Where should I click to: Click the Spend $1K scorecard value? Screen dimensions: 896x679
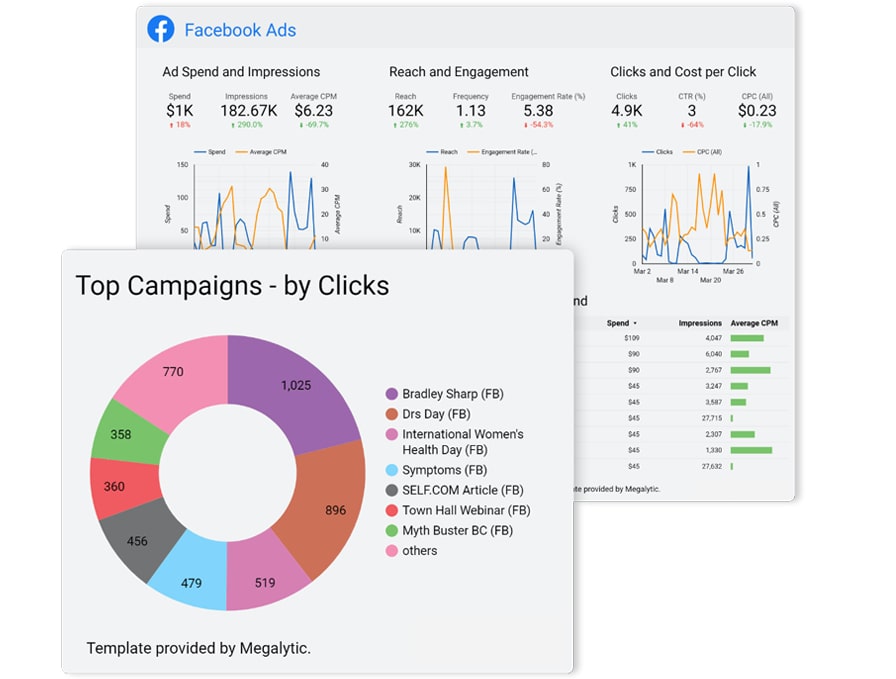tap(179, 110)
